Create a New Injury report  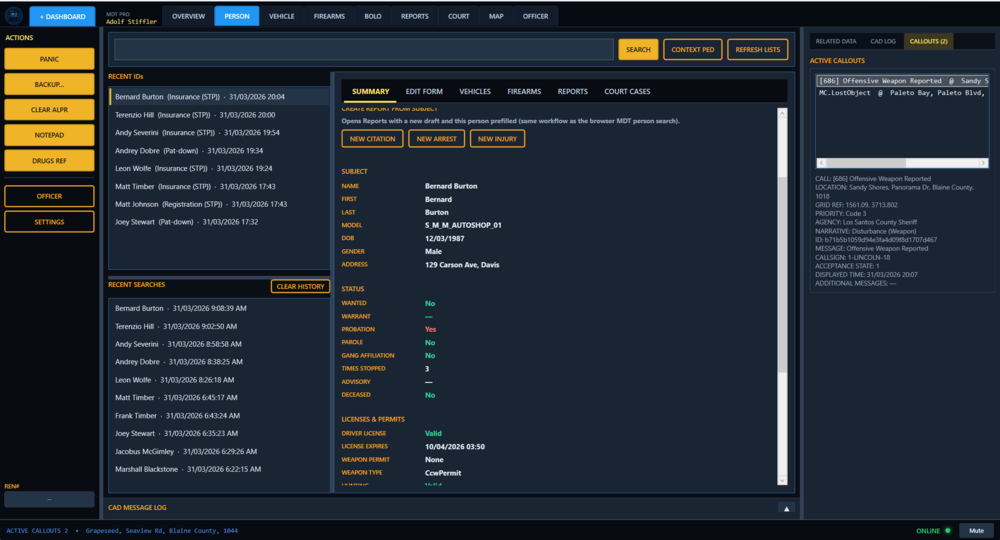click(x=497, y=139)
